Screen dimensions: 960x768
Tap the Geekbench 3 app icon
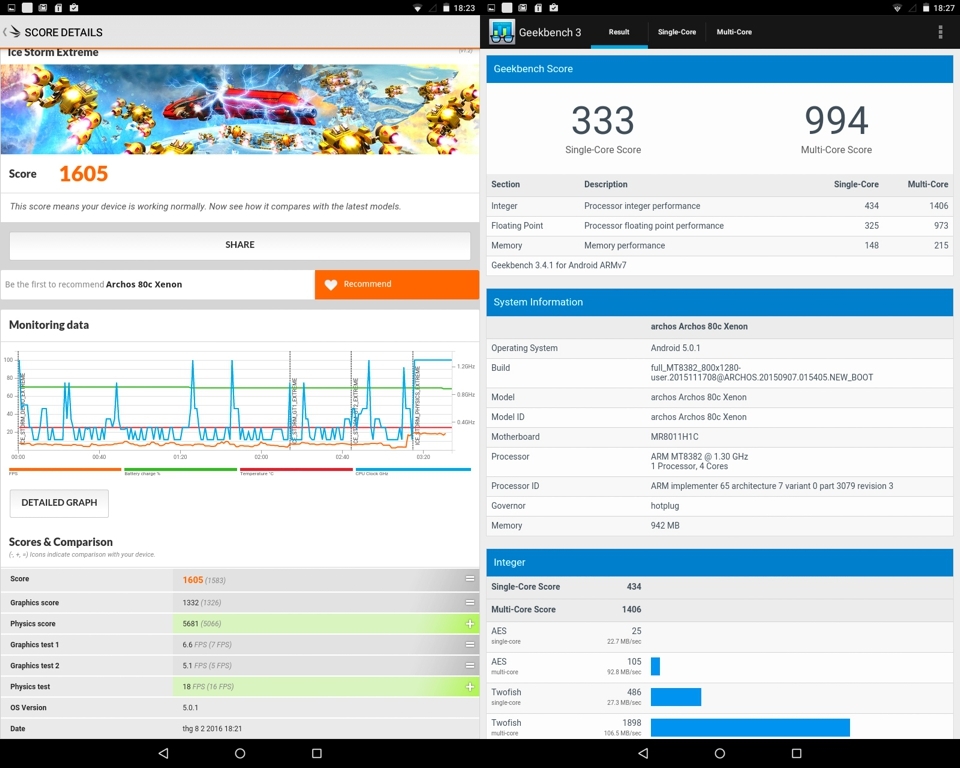[x=502, y=32]
